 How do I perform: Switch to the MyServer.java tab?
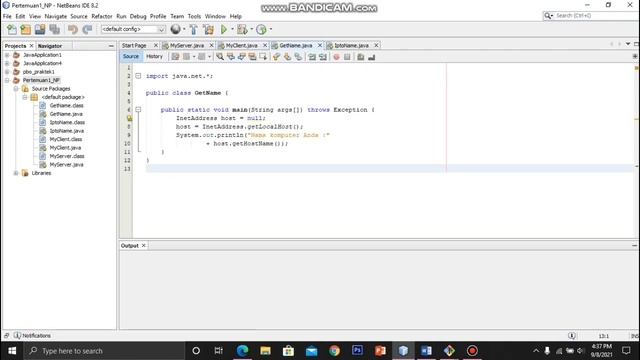click(187, 45)
